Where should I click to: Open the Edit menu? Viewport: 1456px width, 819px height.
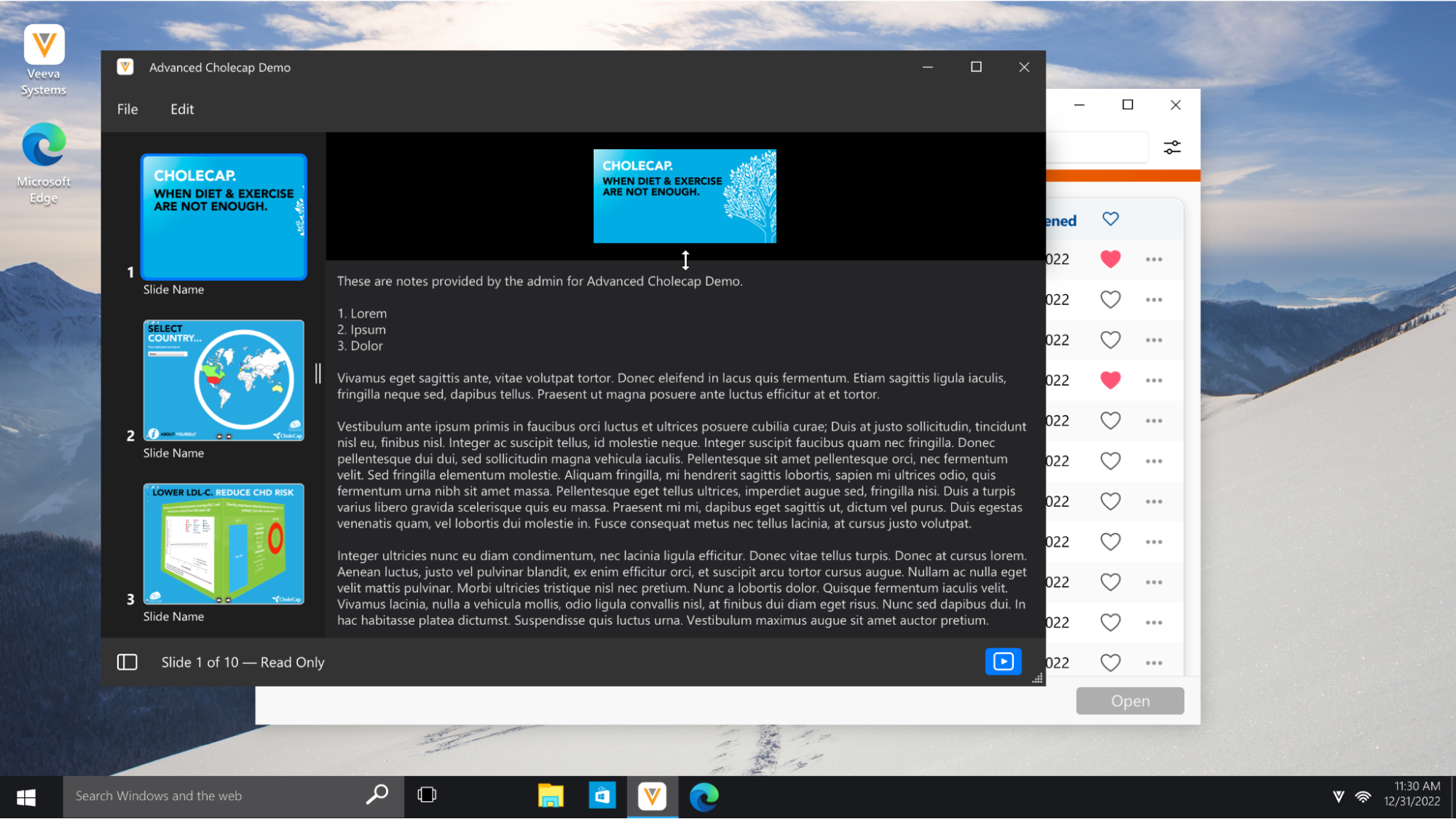[182, 109]
